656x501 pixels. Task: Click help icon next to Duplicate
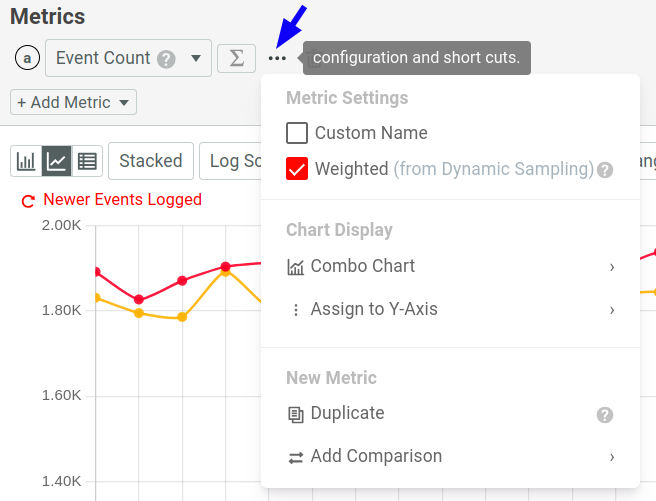click(x=604, y=414)
